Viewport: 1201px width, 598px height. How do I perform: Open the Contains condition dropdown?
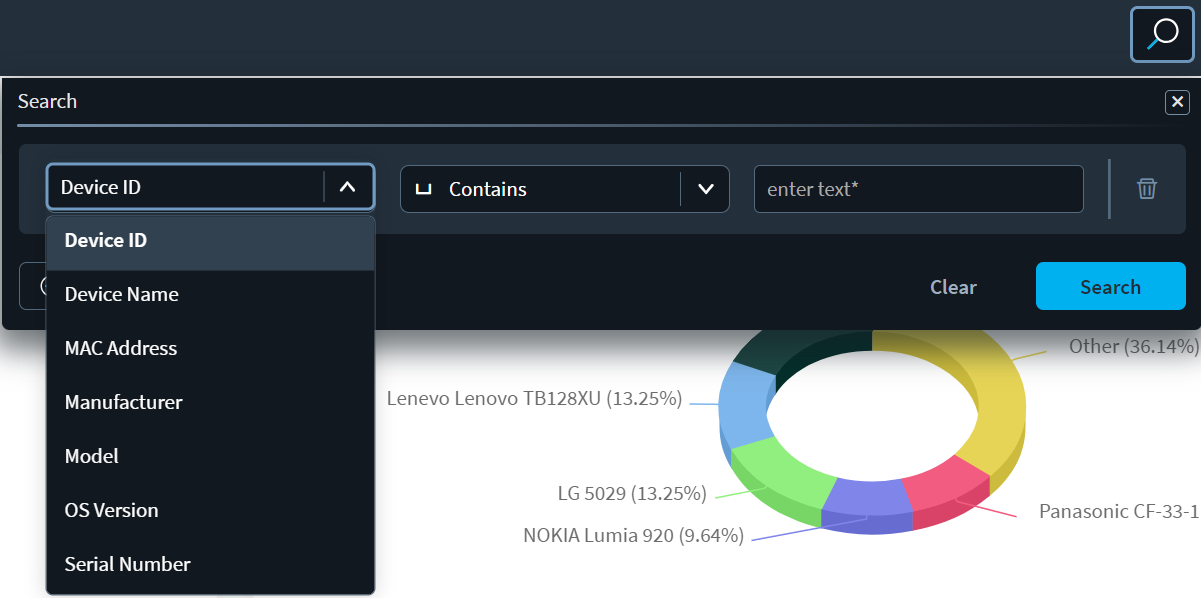565,188
